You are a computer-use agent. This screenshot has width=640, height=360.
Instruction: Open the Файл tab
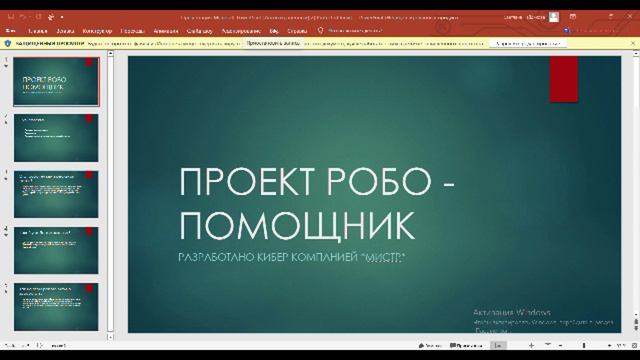pyautogui.click(x=11, y=31)
